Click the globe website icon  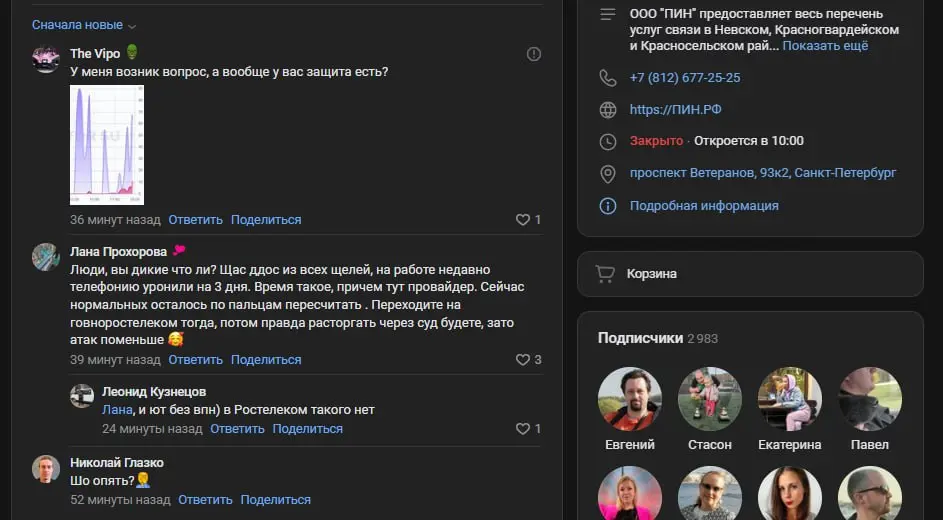click(608, 110)
